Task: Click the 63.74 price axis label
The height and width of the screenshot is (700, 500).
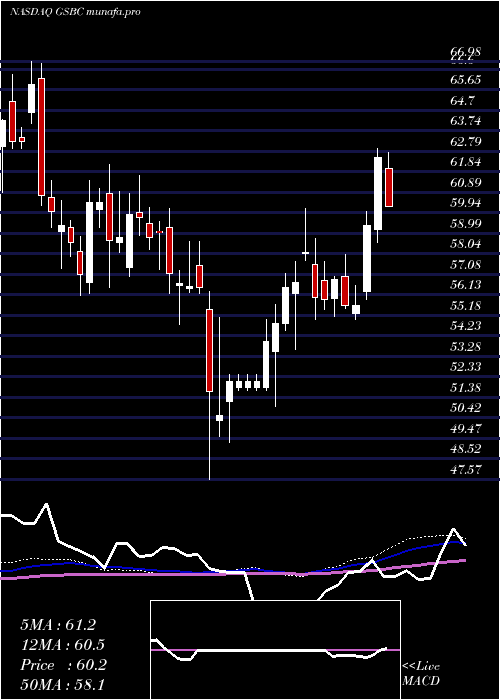Action: coord(465,121)
